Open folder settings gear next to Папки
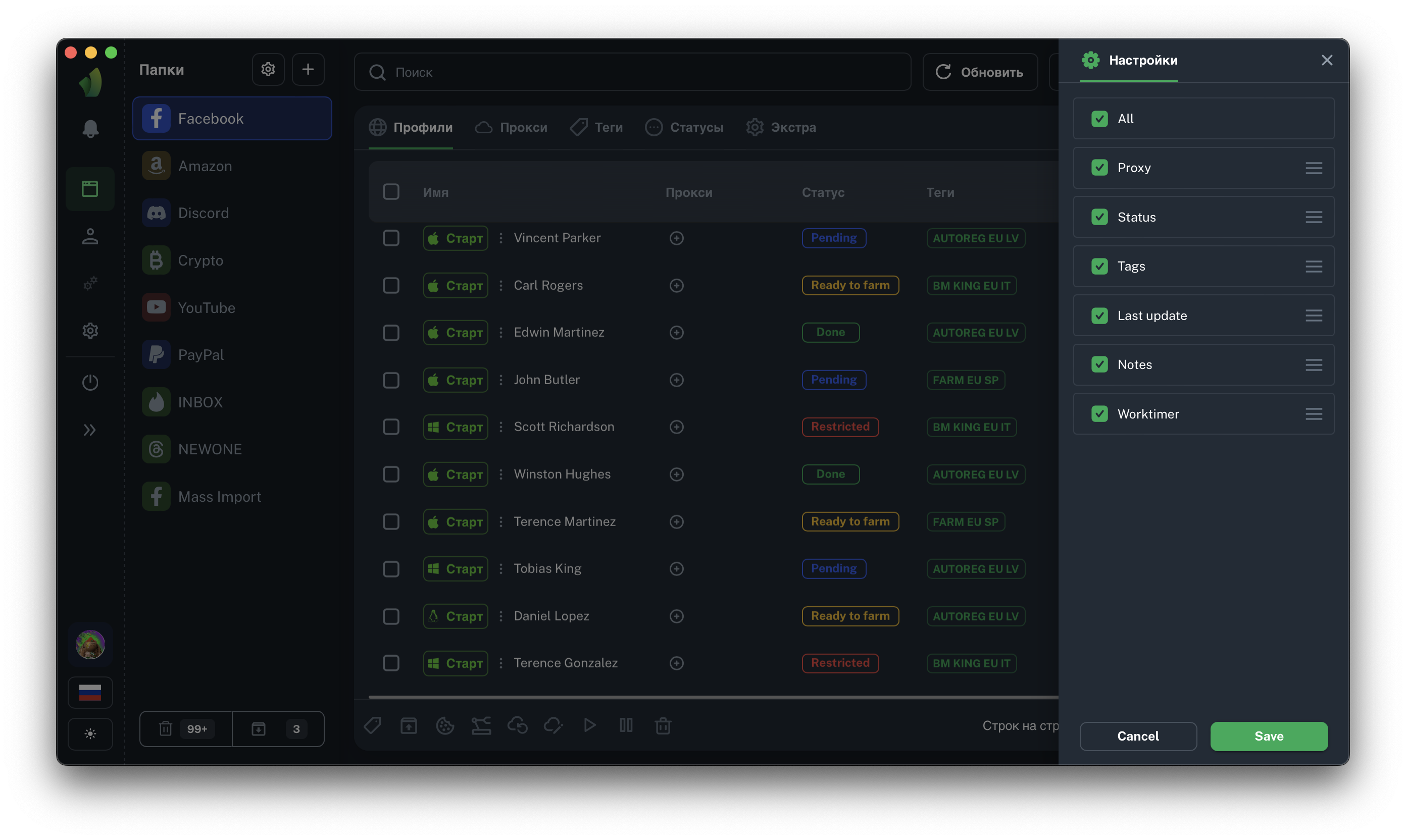The height and width of the screenshot is (840, 1406). point(268,69)
